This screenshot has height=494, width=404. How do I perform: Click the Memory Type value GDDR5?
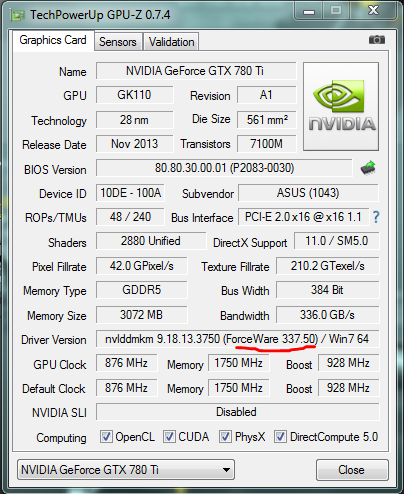point(142,290)
